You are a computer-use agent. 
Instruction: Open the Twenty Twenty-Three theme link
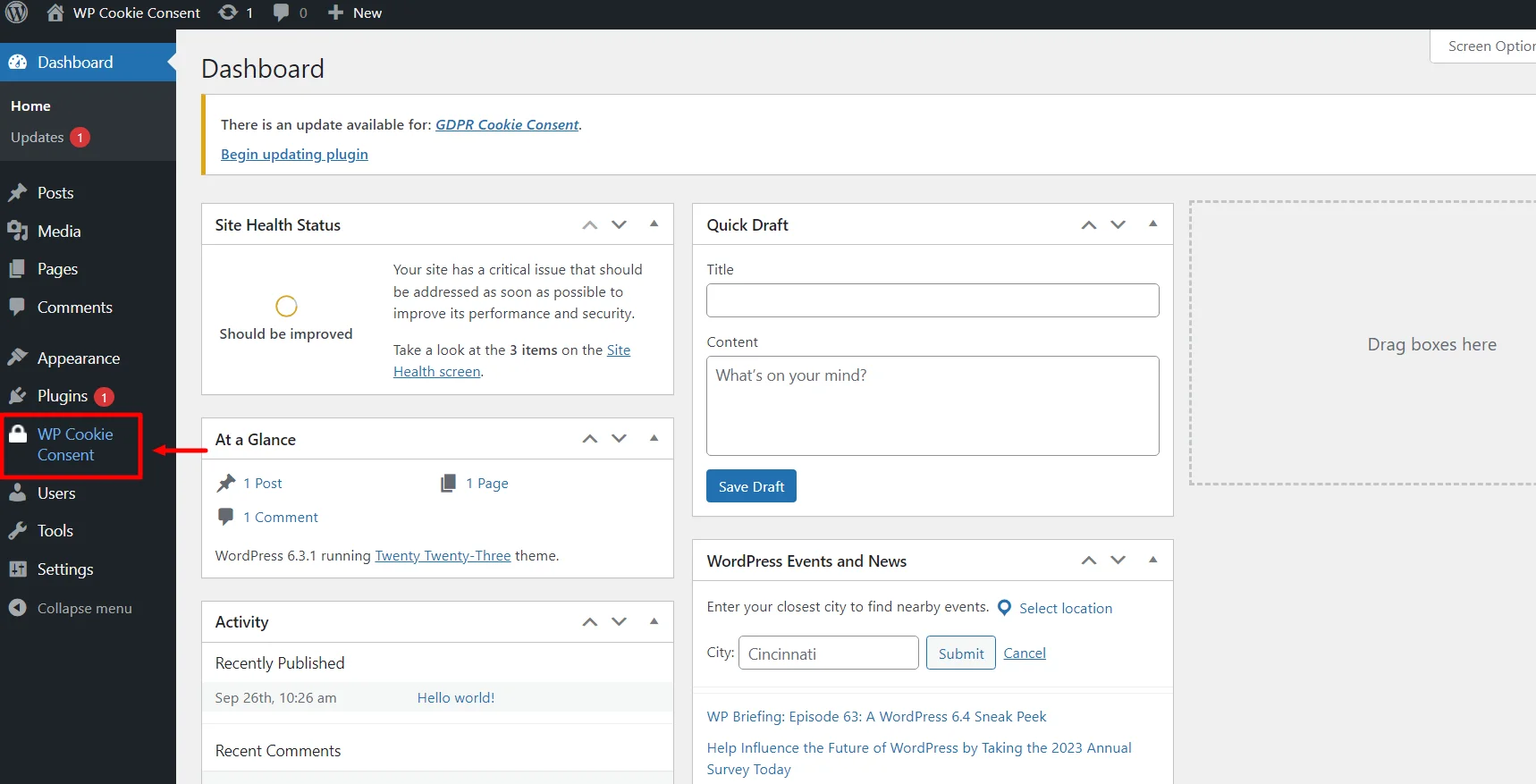443,555
